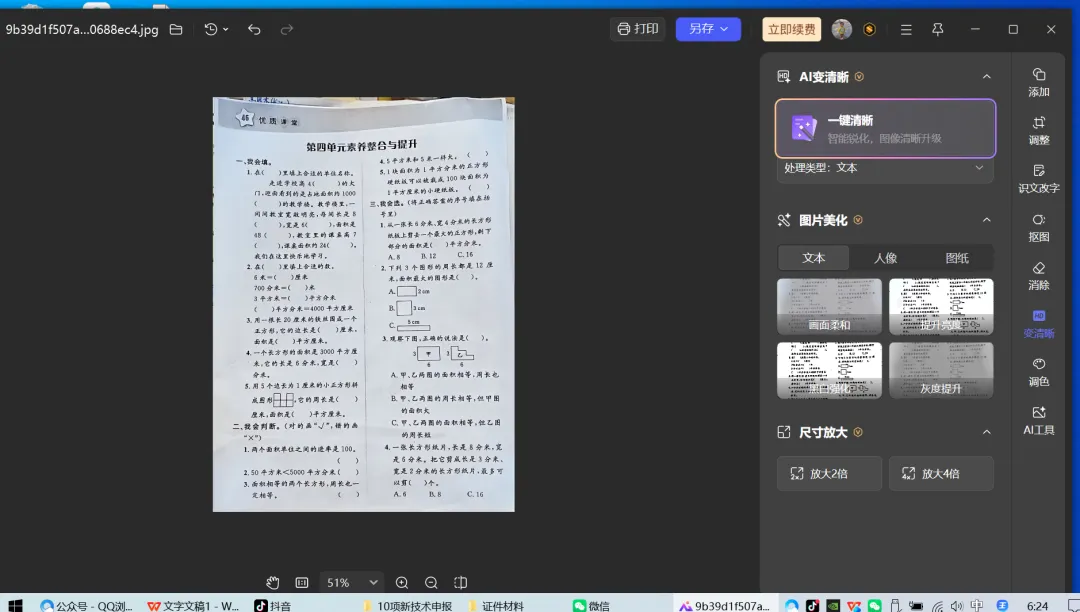Click the AI变清晰 premium badge icon

[860, 76]
